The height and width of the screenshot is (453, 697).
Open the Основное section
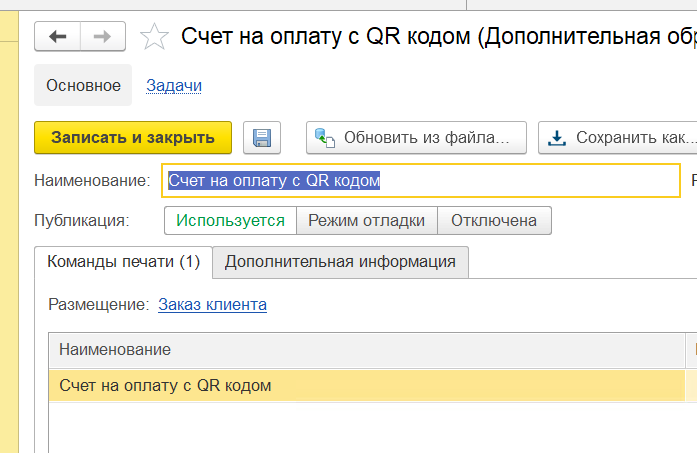tap(83, 85)
